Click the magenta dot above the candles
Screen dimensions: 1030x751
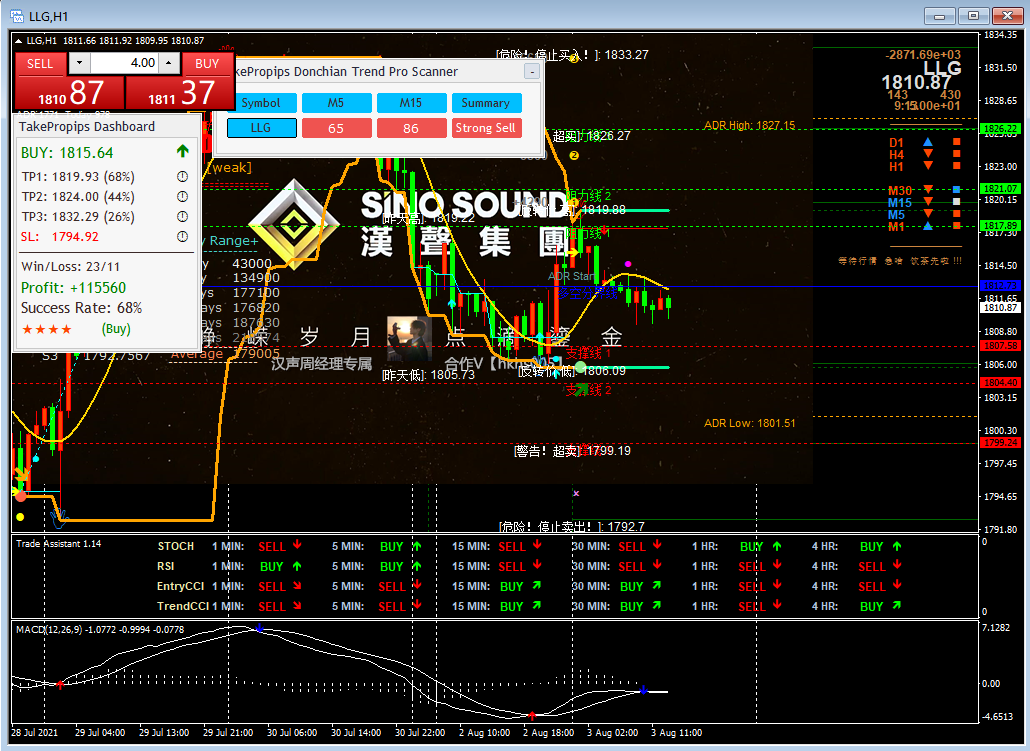628,264
